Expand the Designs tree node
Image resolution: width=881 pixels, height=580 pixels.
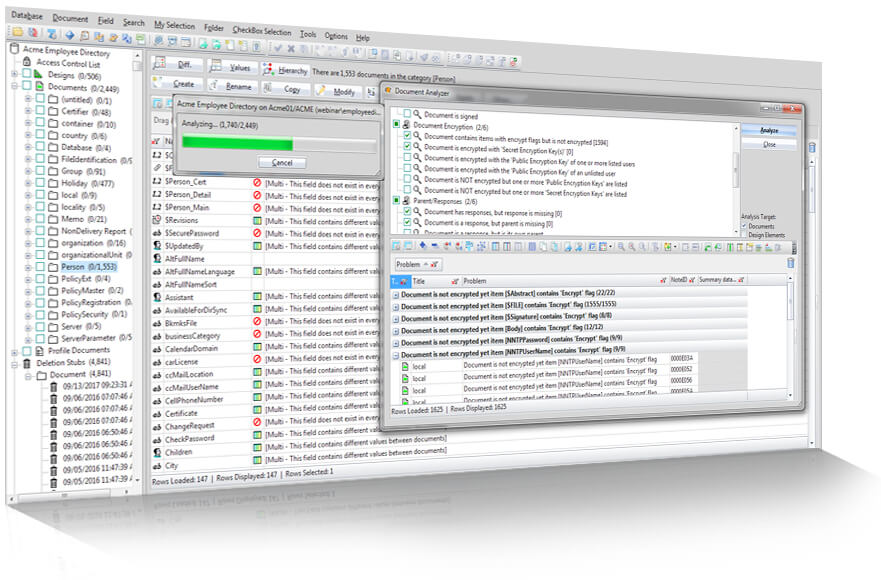[x=14, y=74]
